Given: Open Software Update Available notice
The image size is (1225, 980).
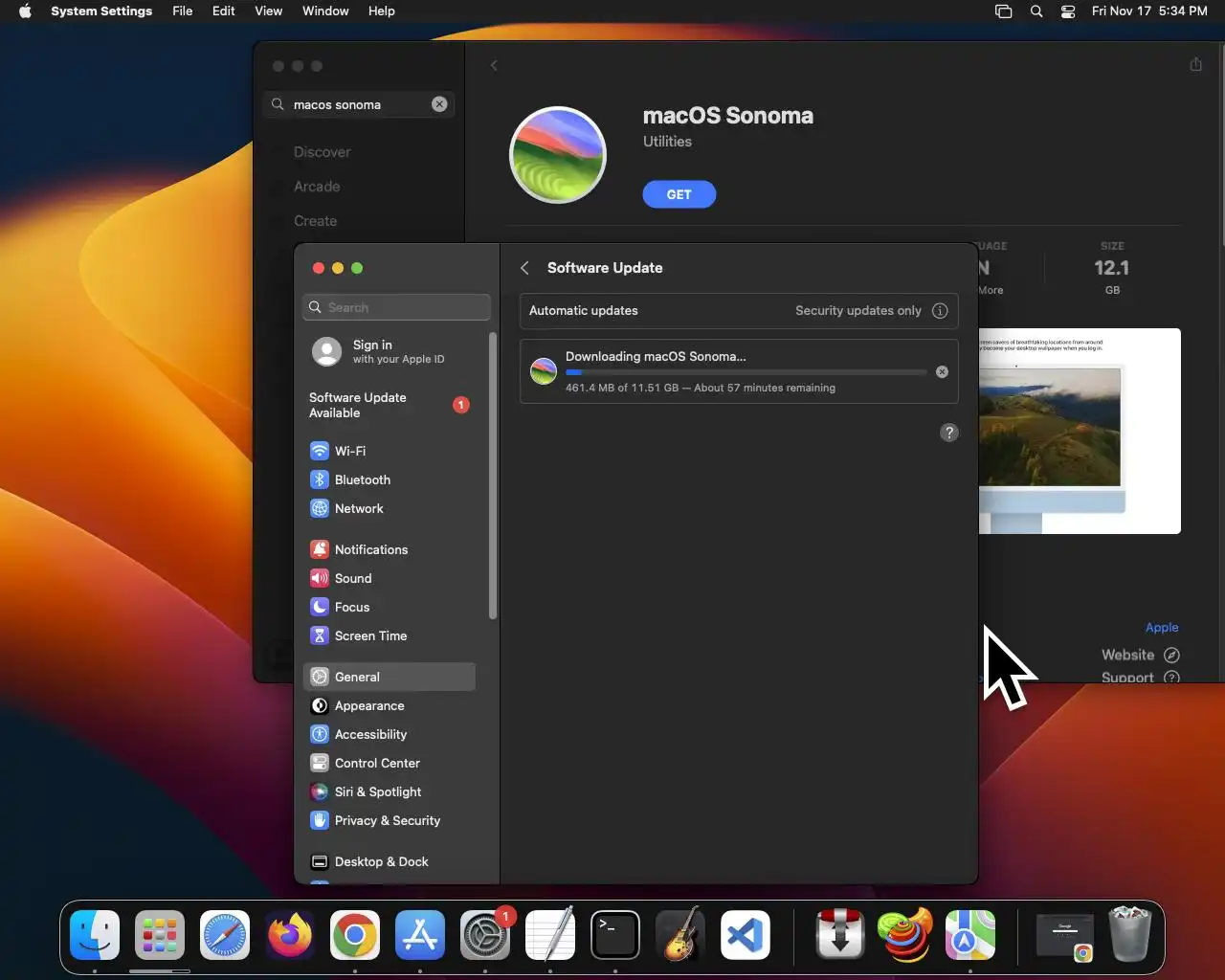Looking at the screenshot, I should pyautogui.click(x=389, y=405).
